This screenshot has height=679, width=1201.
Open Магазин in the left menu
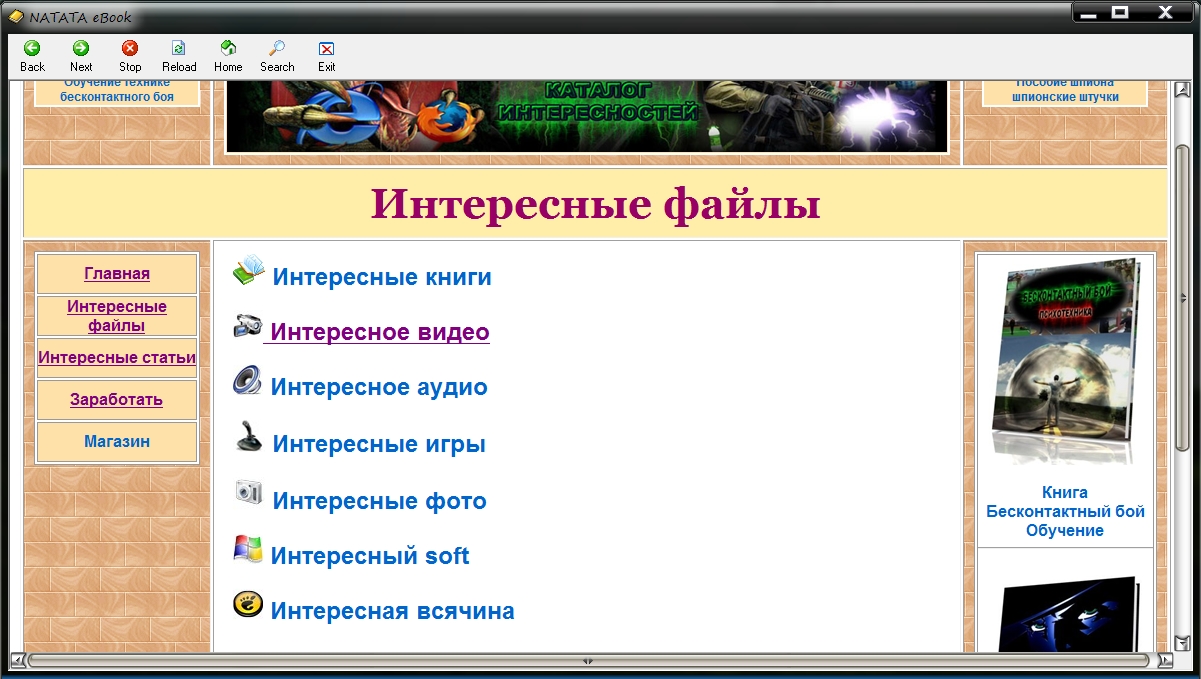[x=117, y=442]
